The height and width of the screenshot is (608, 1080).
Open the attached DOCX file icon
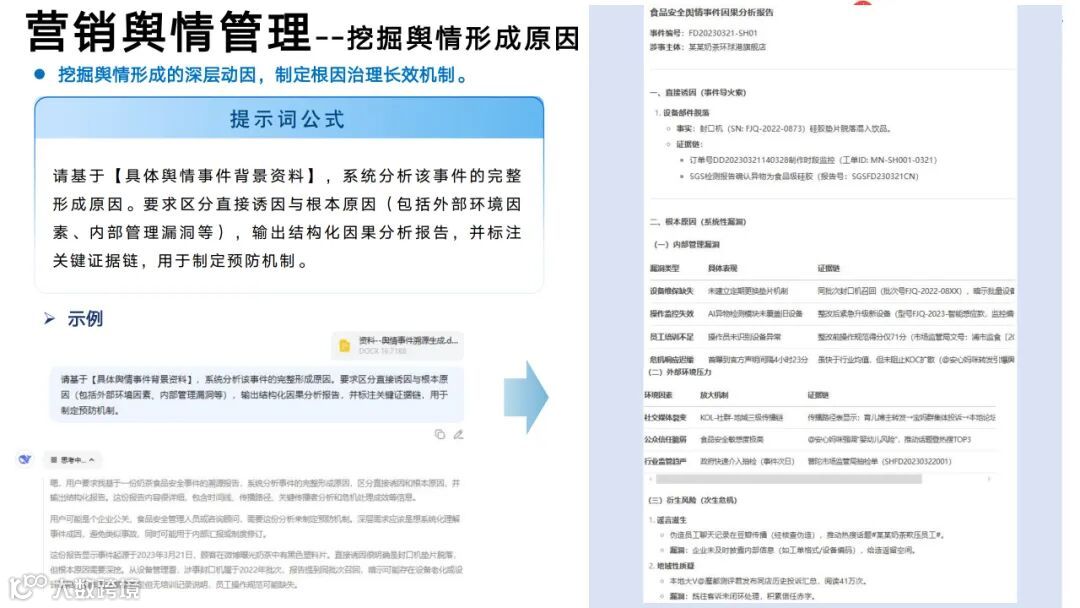(344, 346)
